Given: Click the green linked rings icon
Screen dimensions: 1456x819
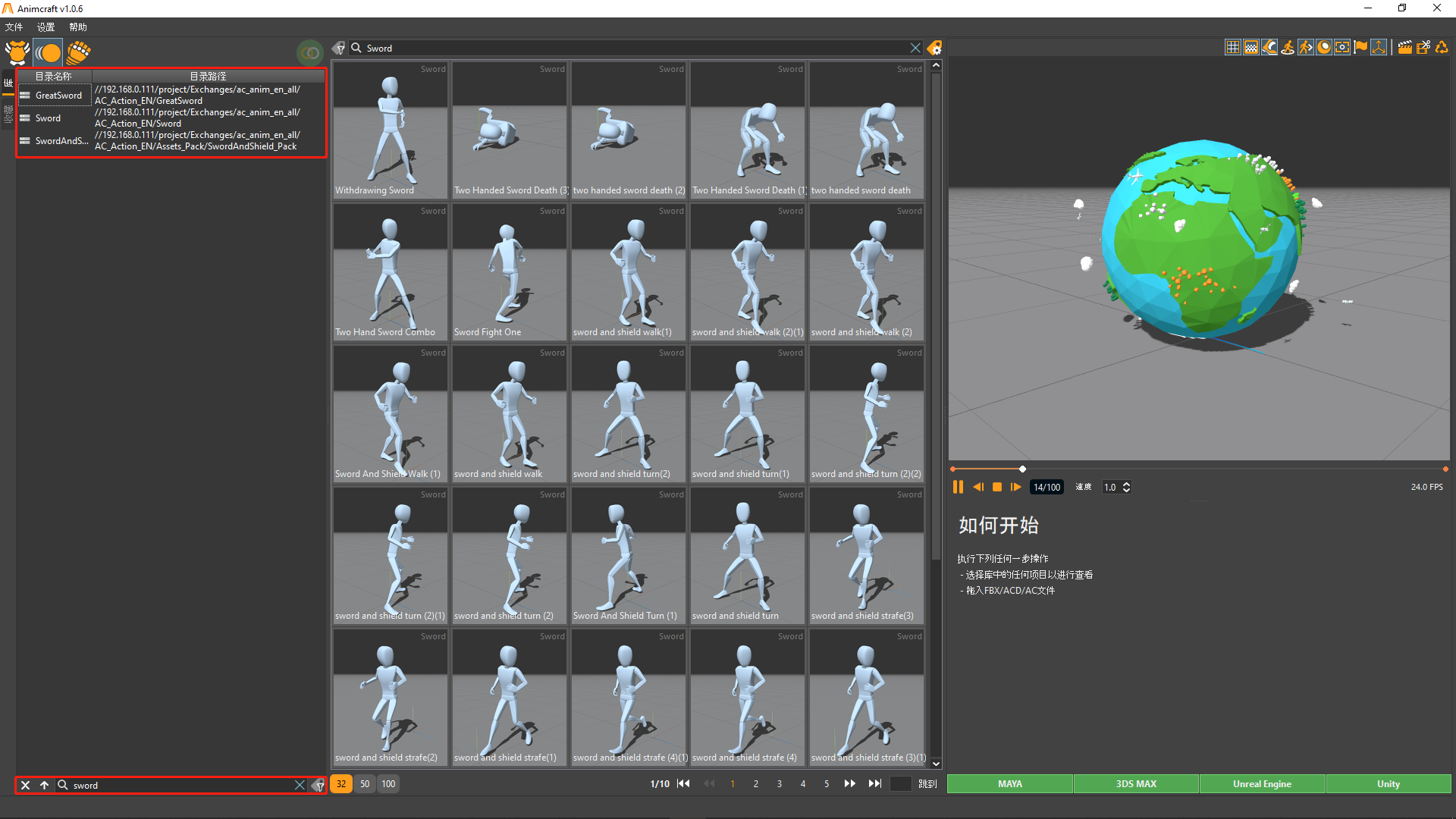Looking at the screenshot, I should (x=309, y=52).
